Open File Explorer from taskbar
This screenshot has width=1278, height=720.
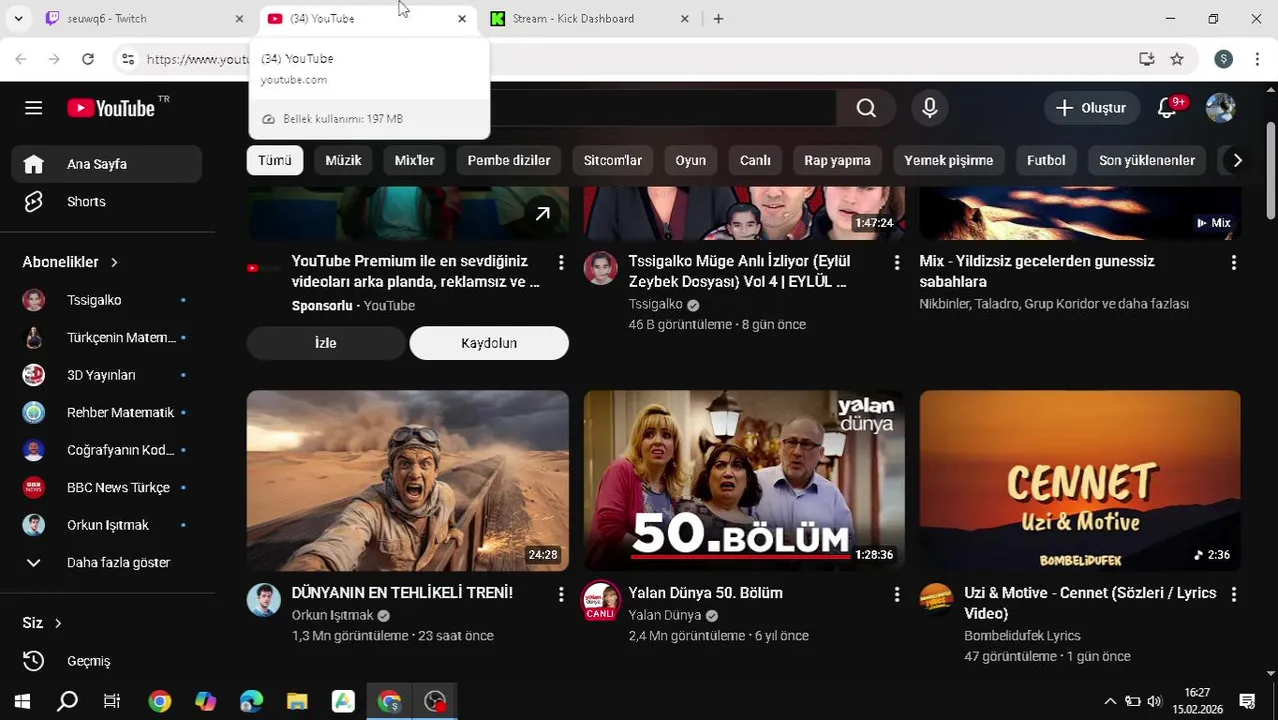coord(297,701)
